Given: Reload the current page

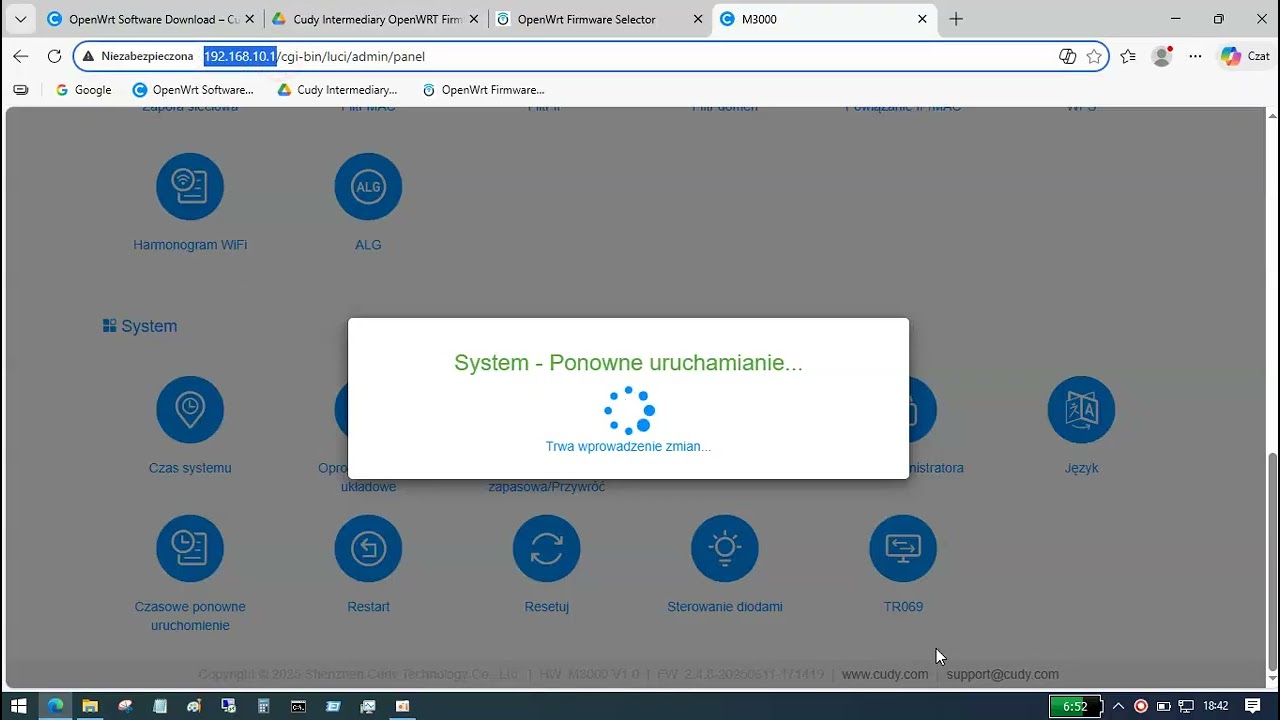Looking at the screenshot, I should pyautogui.click(x=54, y=56).
